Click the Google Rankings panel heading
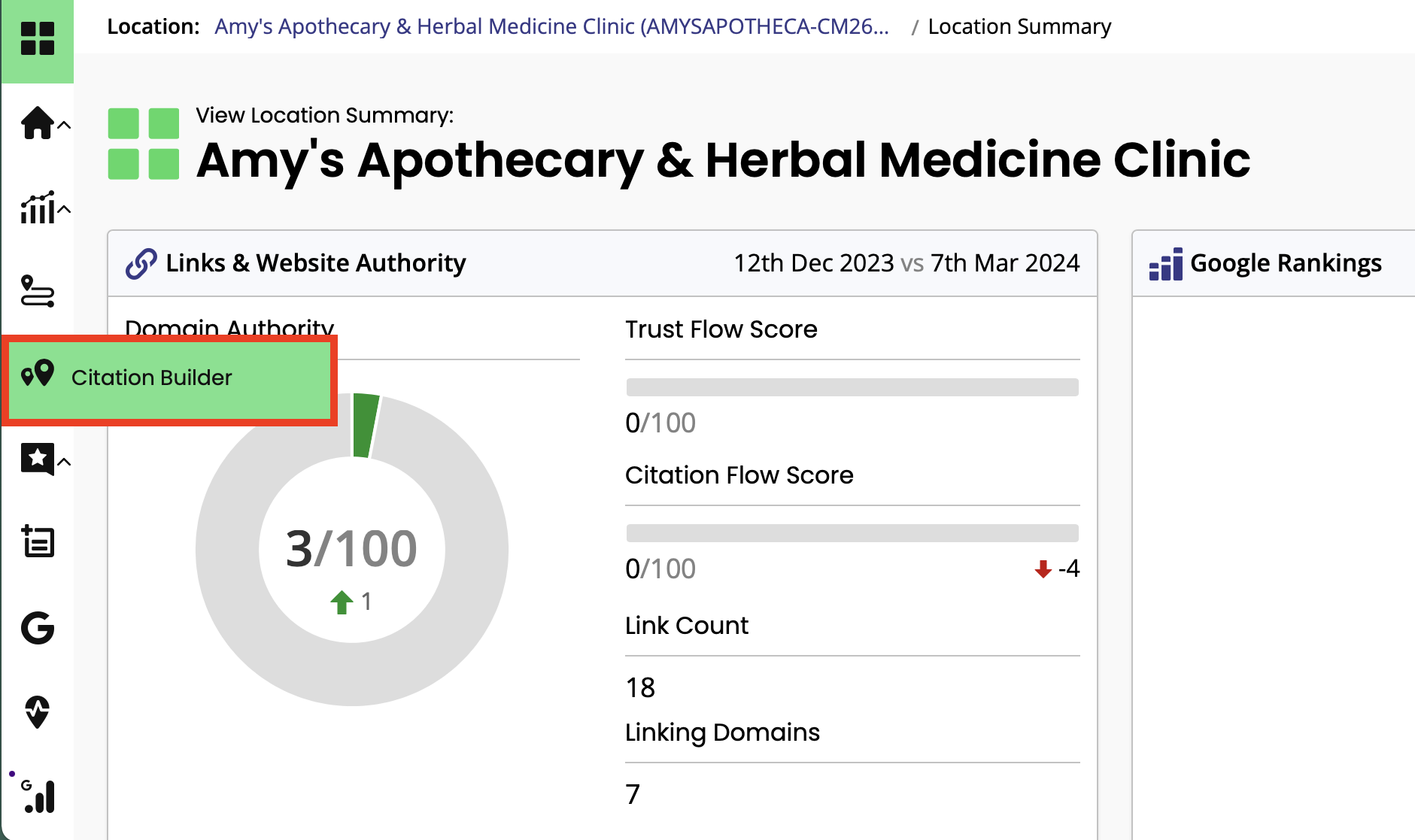Viewport: 1415px width, 840px height. click(1285, 264)
